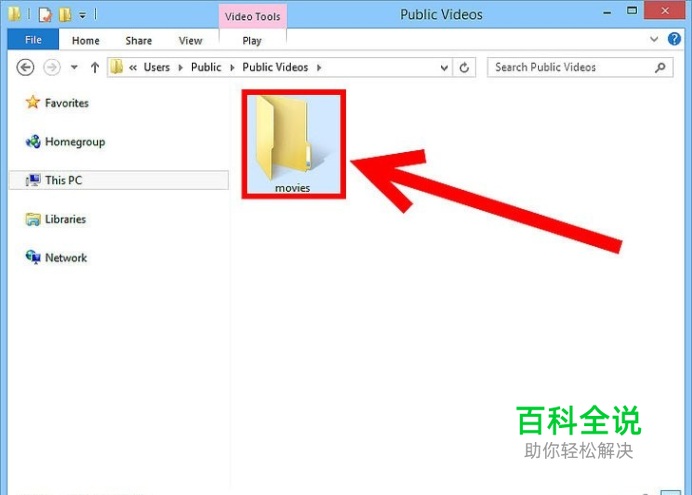Switch to the Home ribbon tab
The height and width of the screenshot is (495, 692).
tap(86, 41)
